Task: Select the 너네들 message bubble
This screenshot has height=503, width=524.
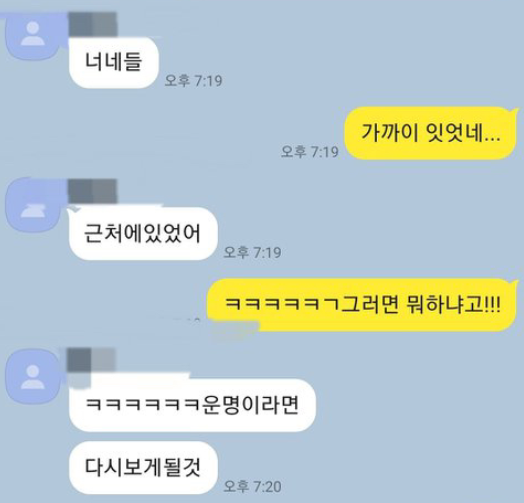Action: click(114, 62)
